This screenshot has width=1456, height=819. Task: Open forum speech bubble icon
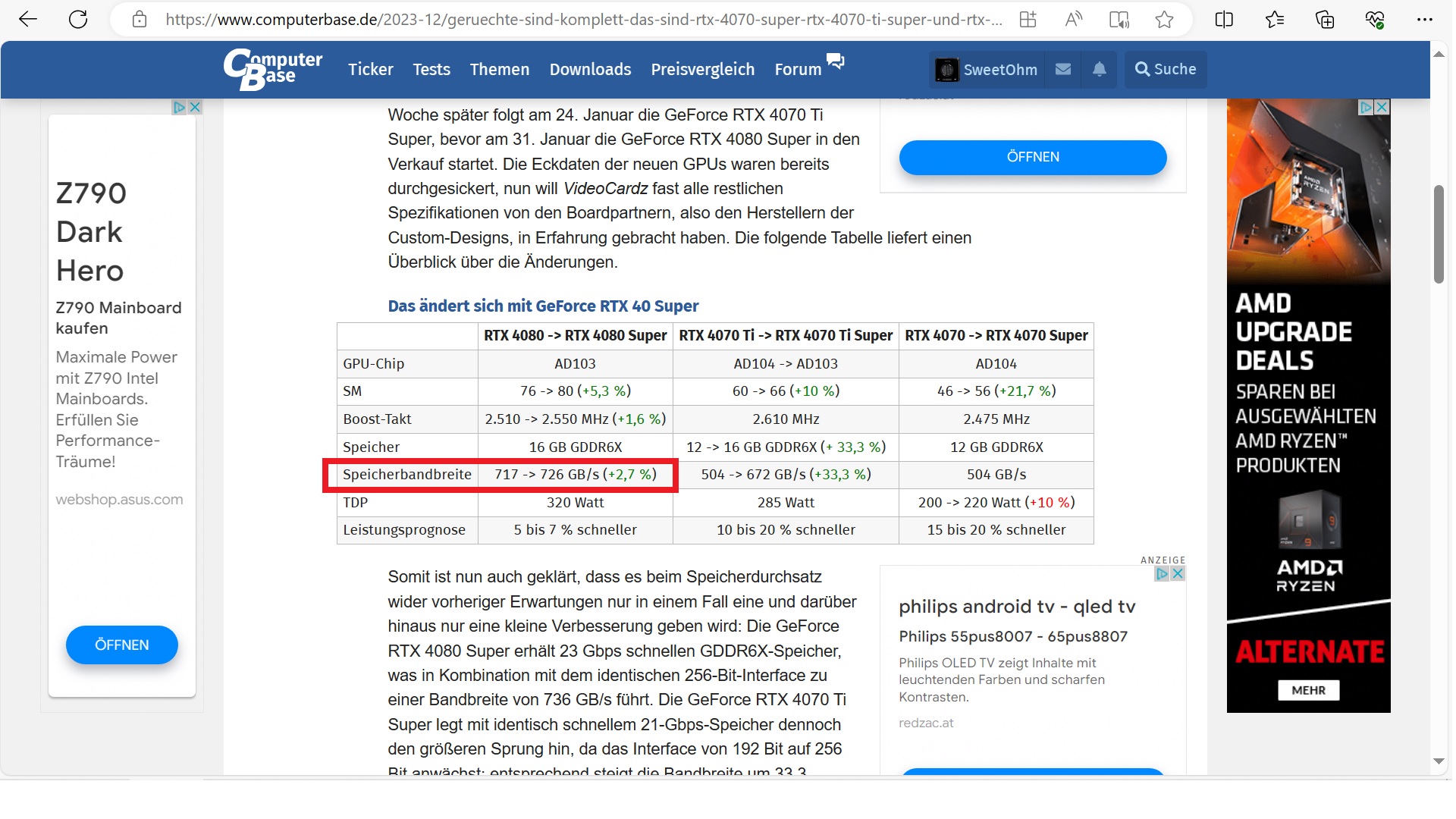(x=836, y=61)
